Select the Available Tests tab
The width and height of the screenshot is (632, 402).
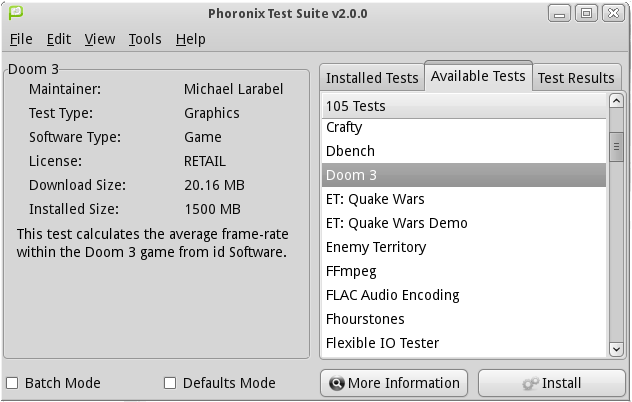(x=478, y=76)
